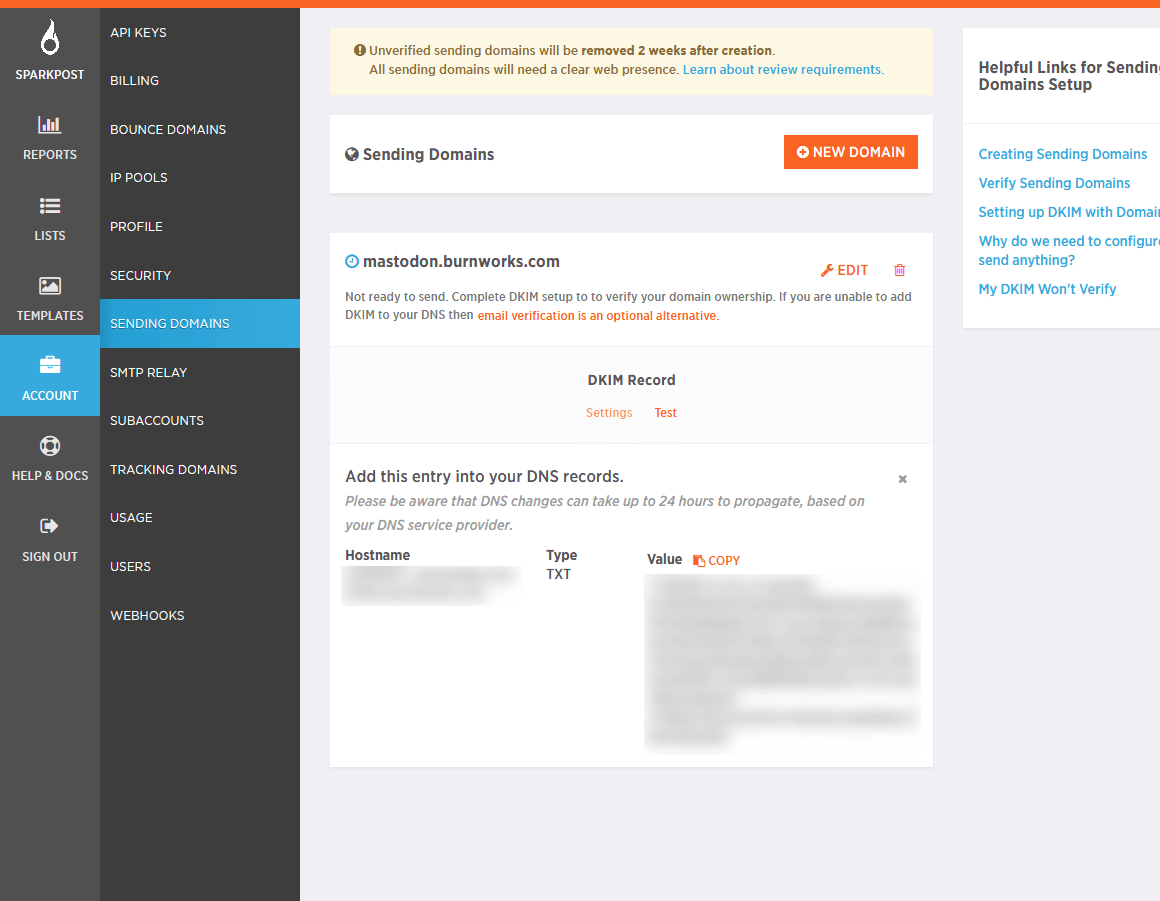Edit the mastodon.burnworks.com domain

(845, 270)
